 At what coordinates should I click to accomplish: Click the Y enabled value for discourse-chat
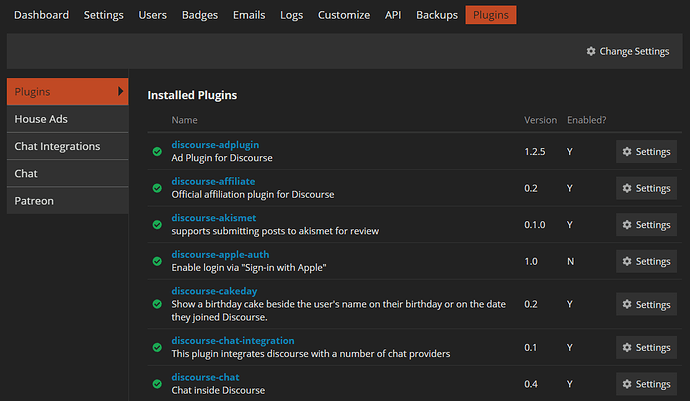pyautogui.click(x=569, y=384)
